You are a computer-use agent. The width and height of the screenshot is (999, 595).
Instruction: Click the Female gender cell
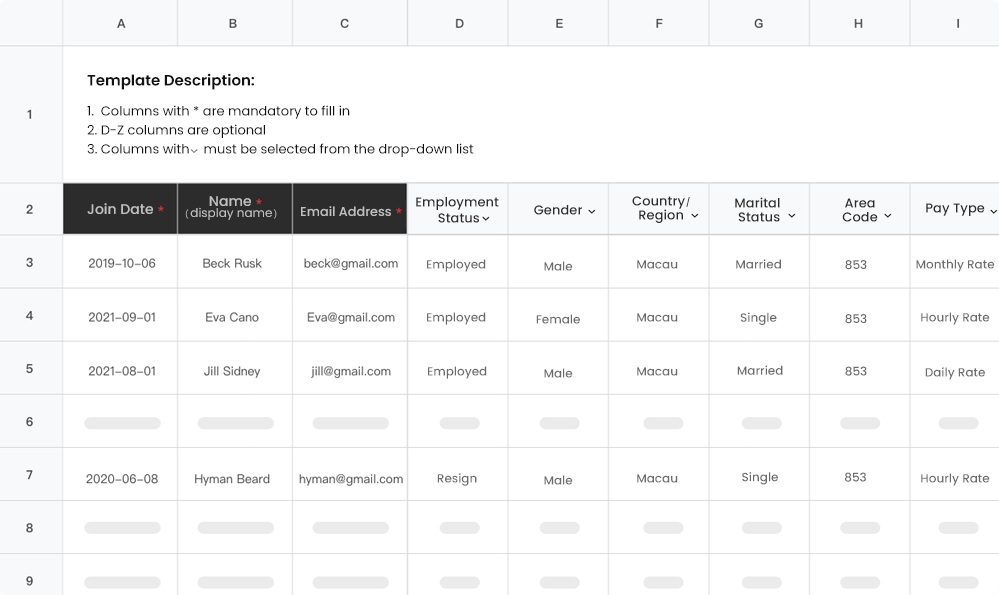pos(557,319)
